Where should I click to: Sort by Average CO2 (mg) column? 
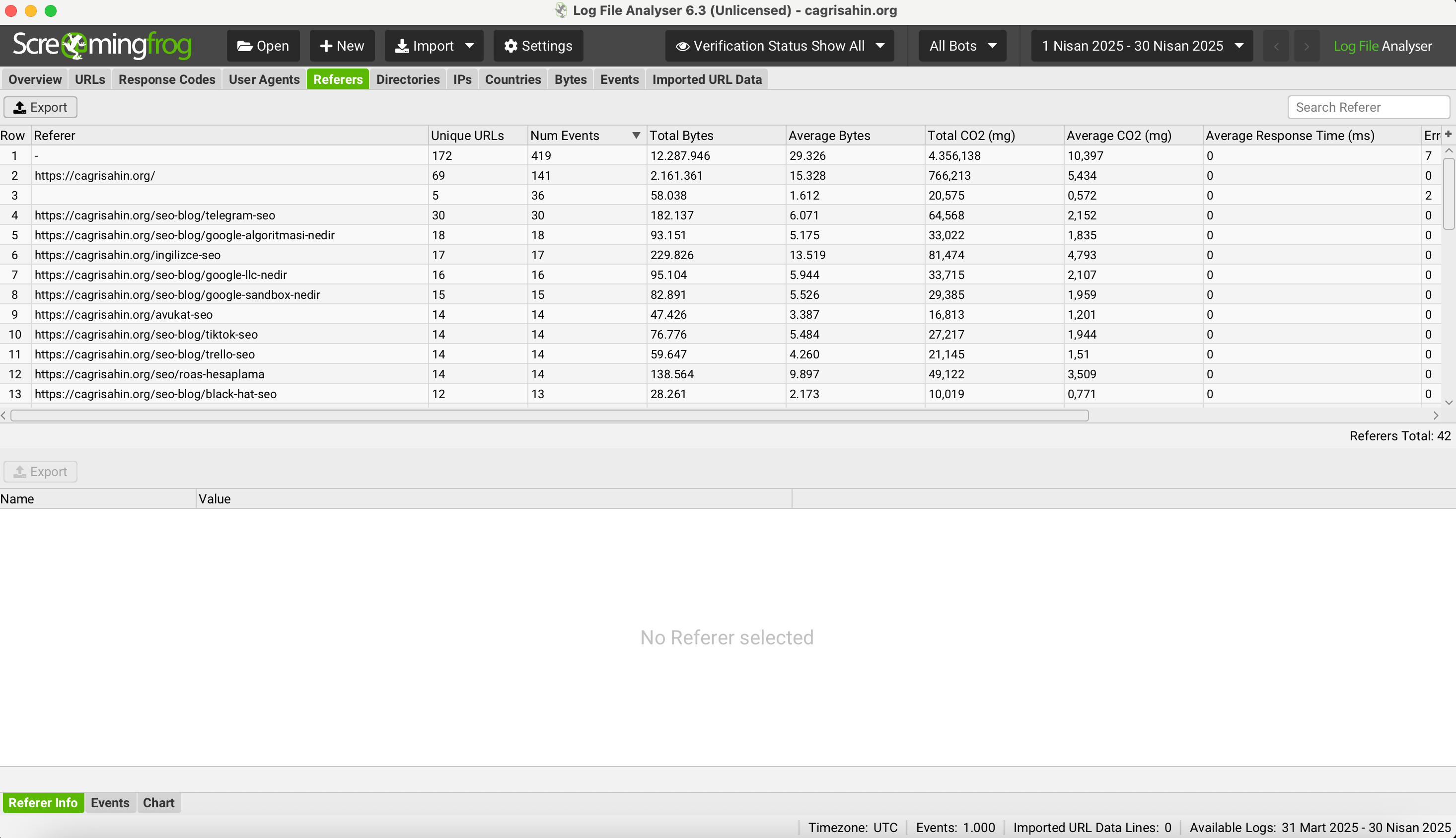point(1134,135)
